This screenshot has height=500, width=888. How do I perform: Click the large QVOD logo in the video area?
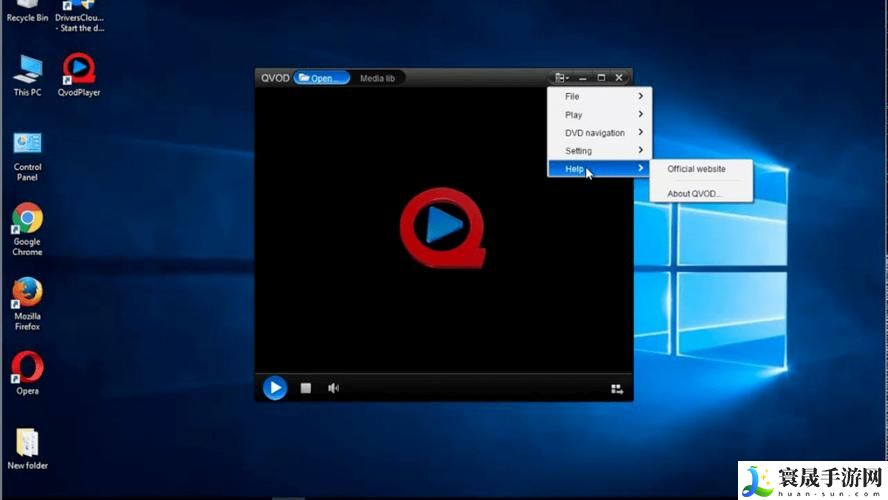click(443, 227)
